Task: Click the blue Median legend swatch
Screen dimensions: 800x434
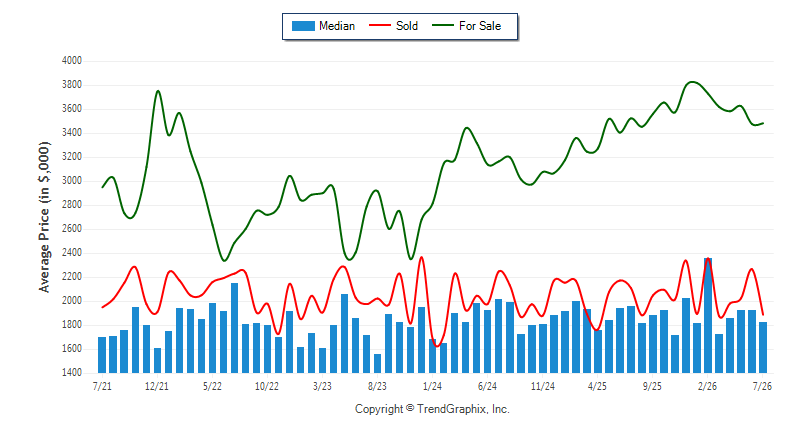Action: click(303, 26)
